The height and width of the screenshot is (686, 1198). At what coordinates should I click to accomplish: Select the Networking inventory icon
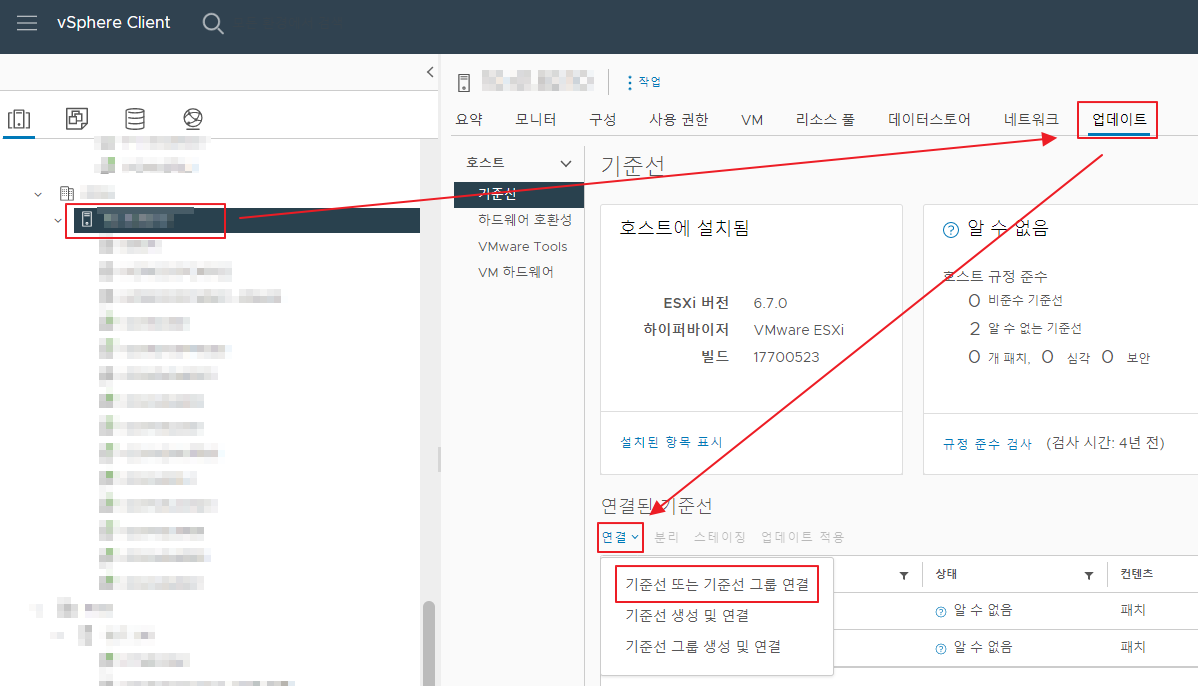point(193,119)
